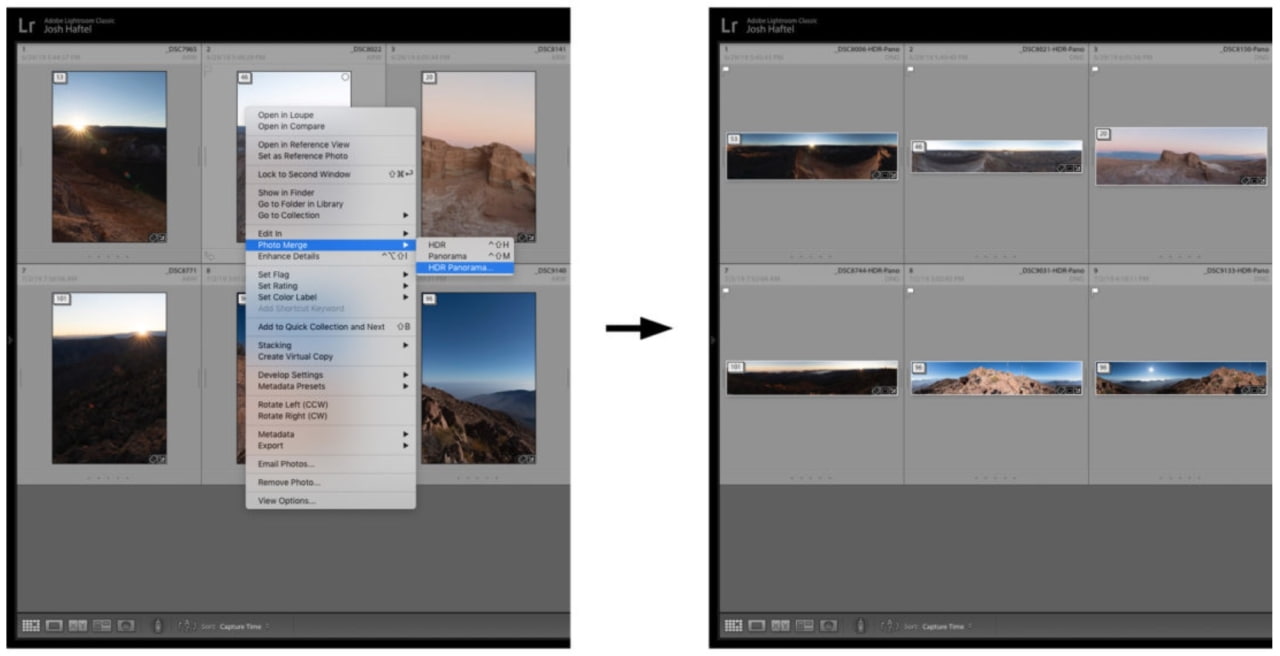Switch to Grid view in left window toolbar
Image resolution: width=1280 pixels, height=656 pixels.
point(31,626)
